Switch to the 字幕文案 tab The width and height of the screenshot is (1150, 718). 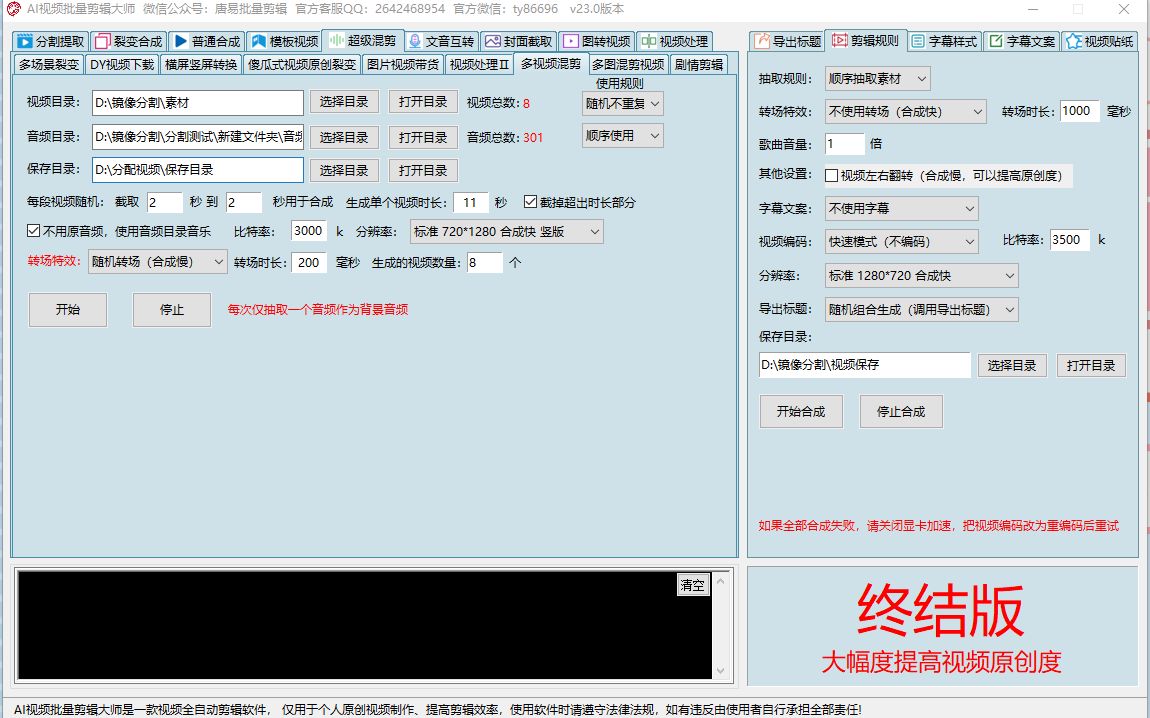point(1021,41)
